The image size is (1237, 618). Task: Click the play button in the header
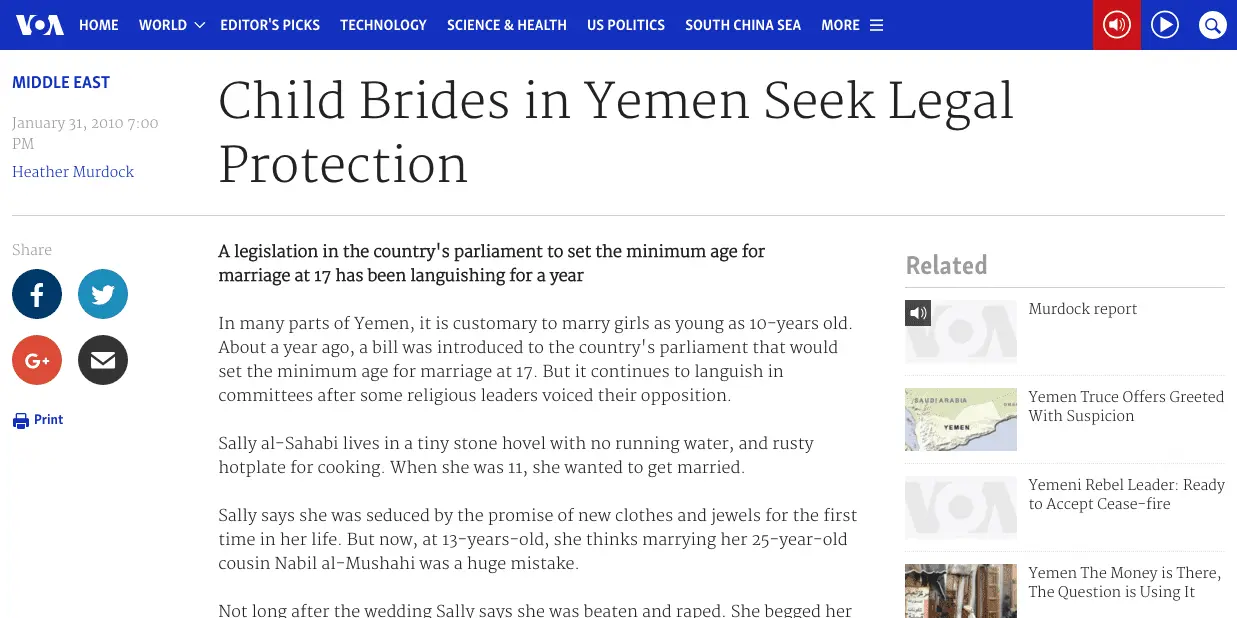[1165, 25]
